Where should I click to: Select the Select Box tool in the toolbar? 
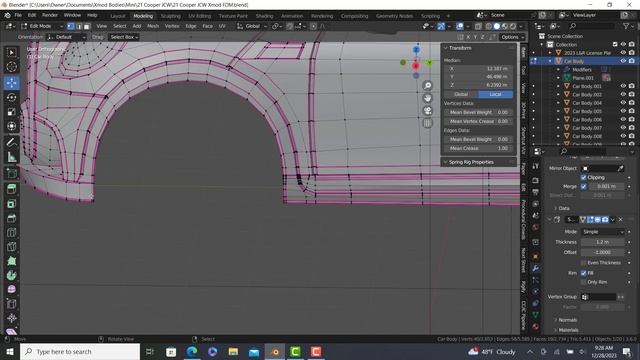(x=11, y=52)
